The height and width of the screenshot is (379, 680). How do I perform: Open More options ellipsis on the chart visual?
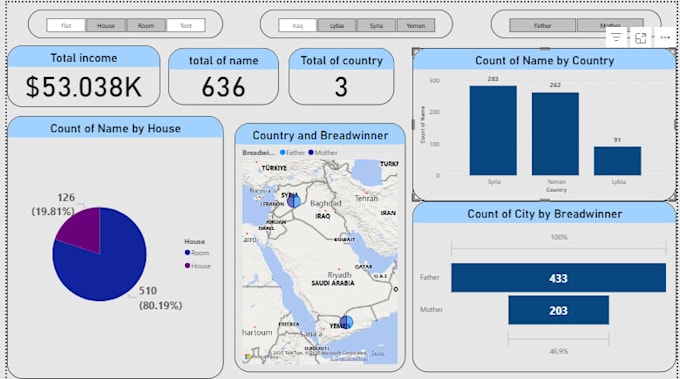coord(665,38)
